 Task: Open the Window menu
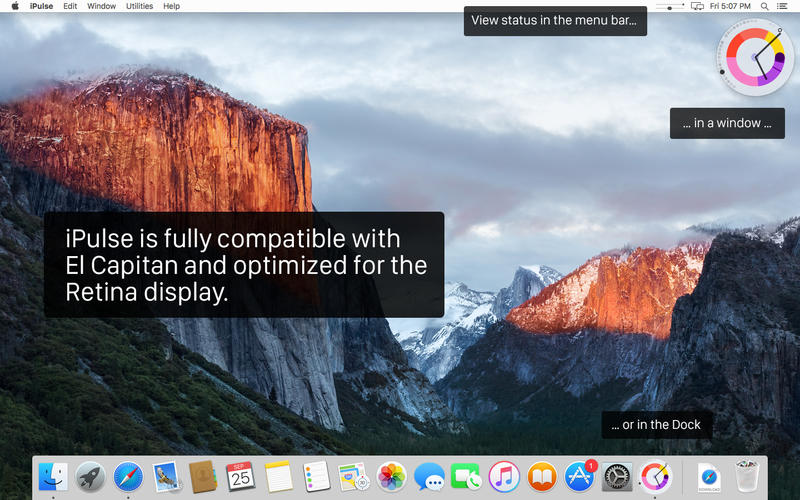[101, 6]
